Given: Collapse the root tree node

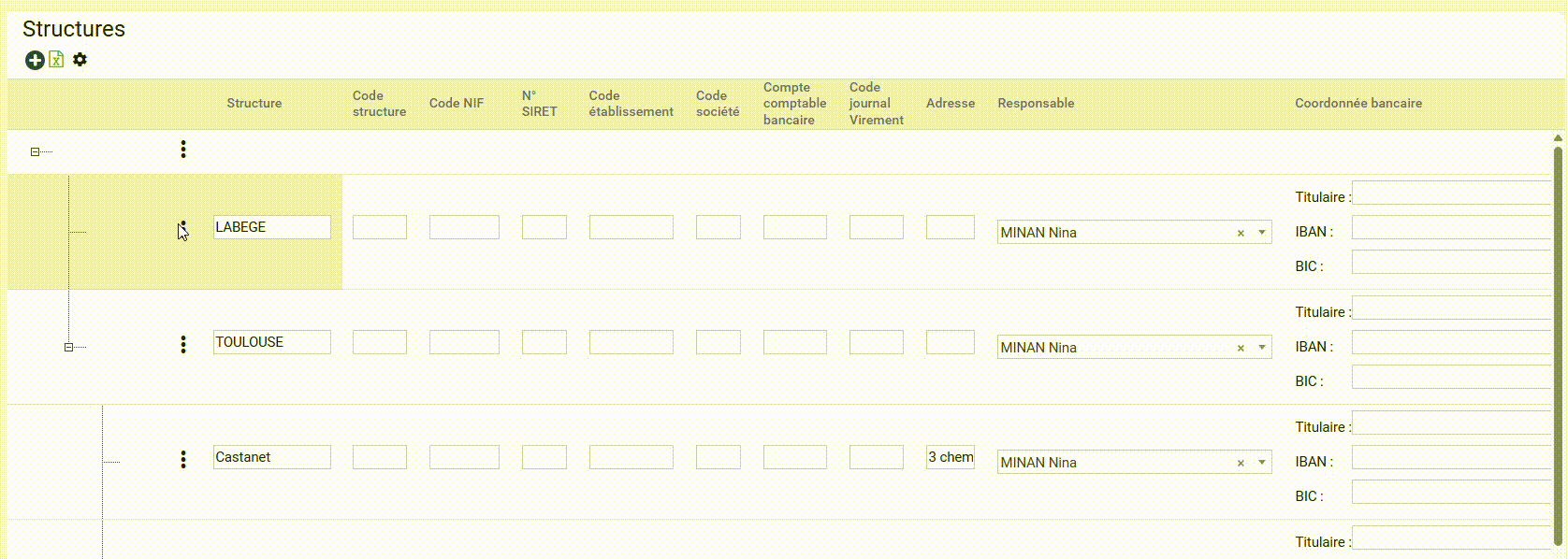Looking at the screenshot, I should click(35, 151).
